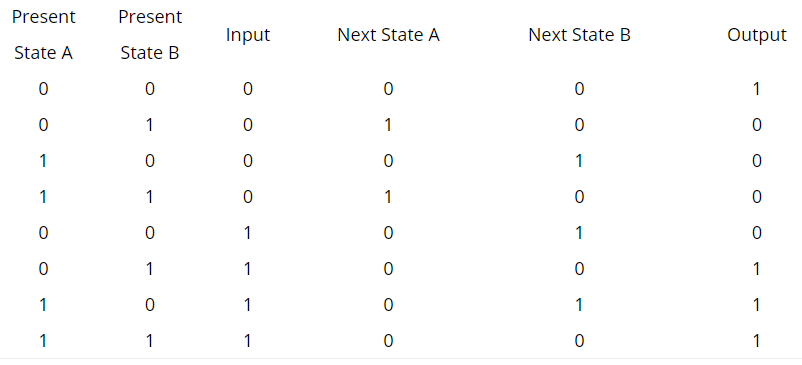
Task: Select the Input value in the fifth row
Action: pyautogui.click(x=248, y=233)
